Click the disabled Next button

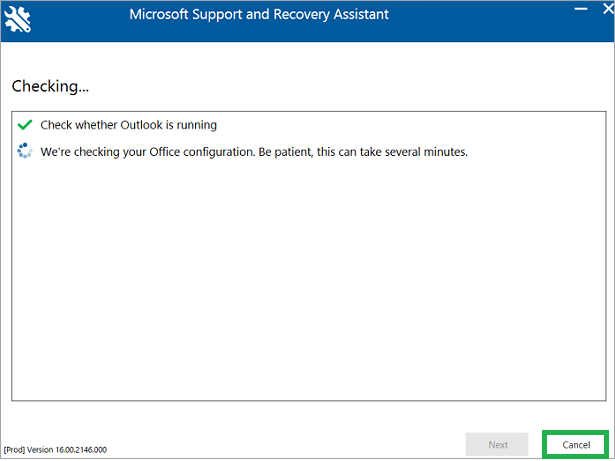[x=497, y=445]
